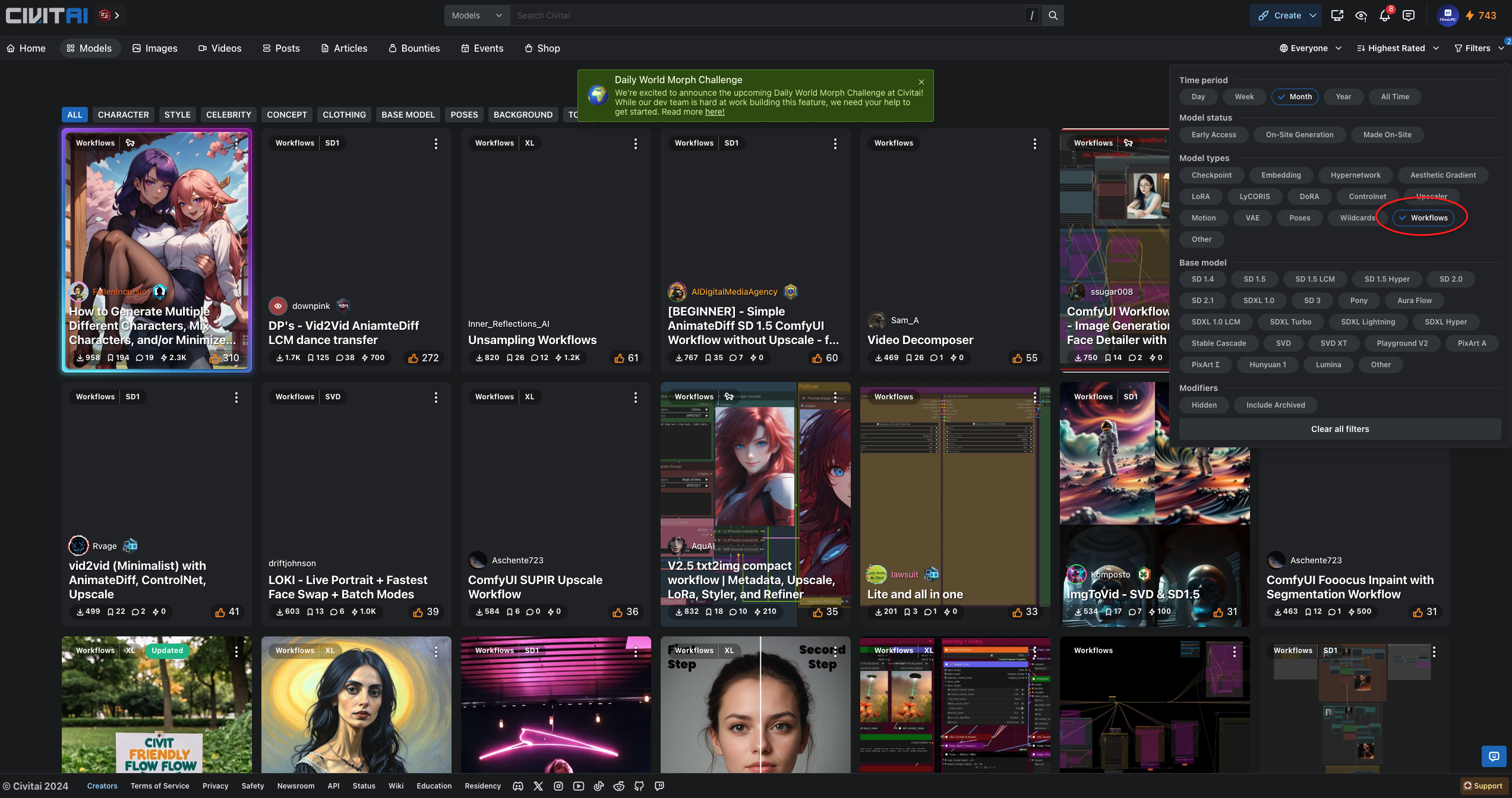Click Clear all filters button
Screen dimensions: 1512x798
coord(1340,429)
